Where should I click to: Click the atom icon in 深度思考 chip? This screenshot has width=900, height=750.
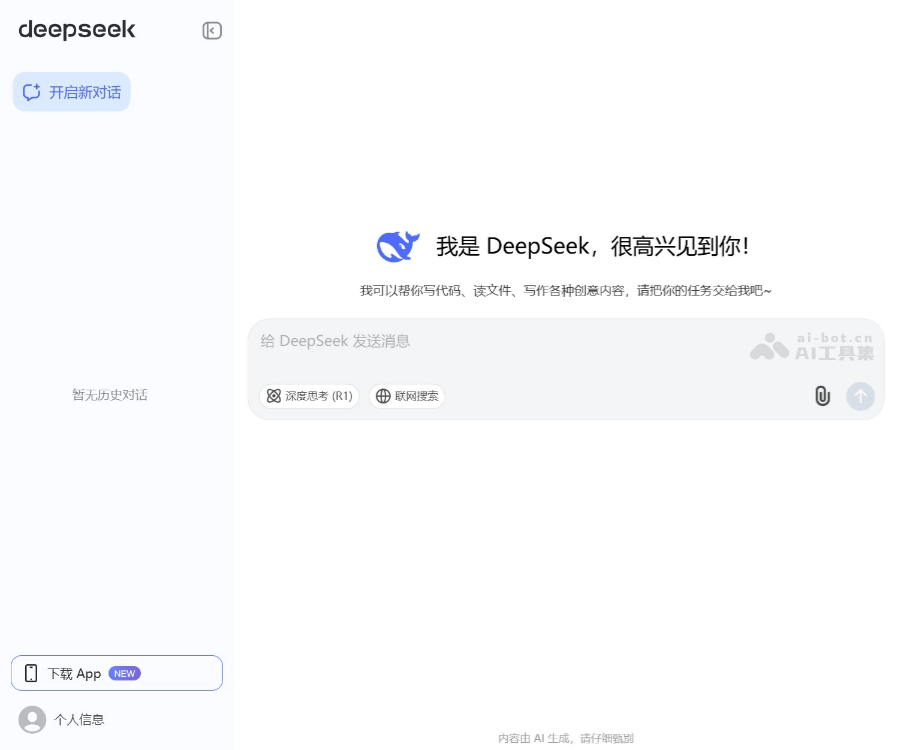click(x=274, y=396)
